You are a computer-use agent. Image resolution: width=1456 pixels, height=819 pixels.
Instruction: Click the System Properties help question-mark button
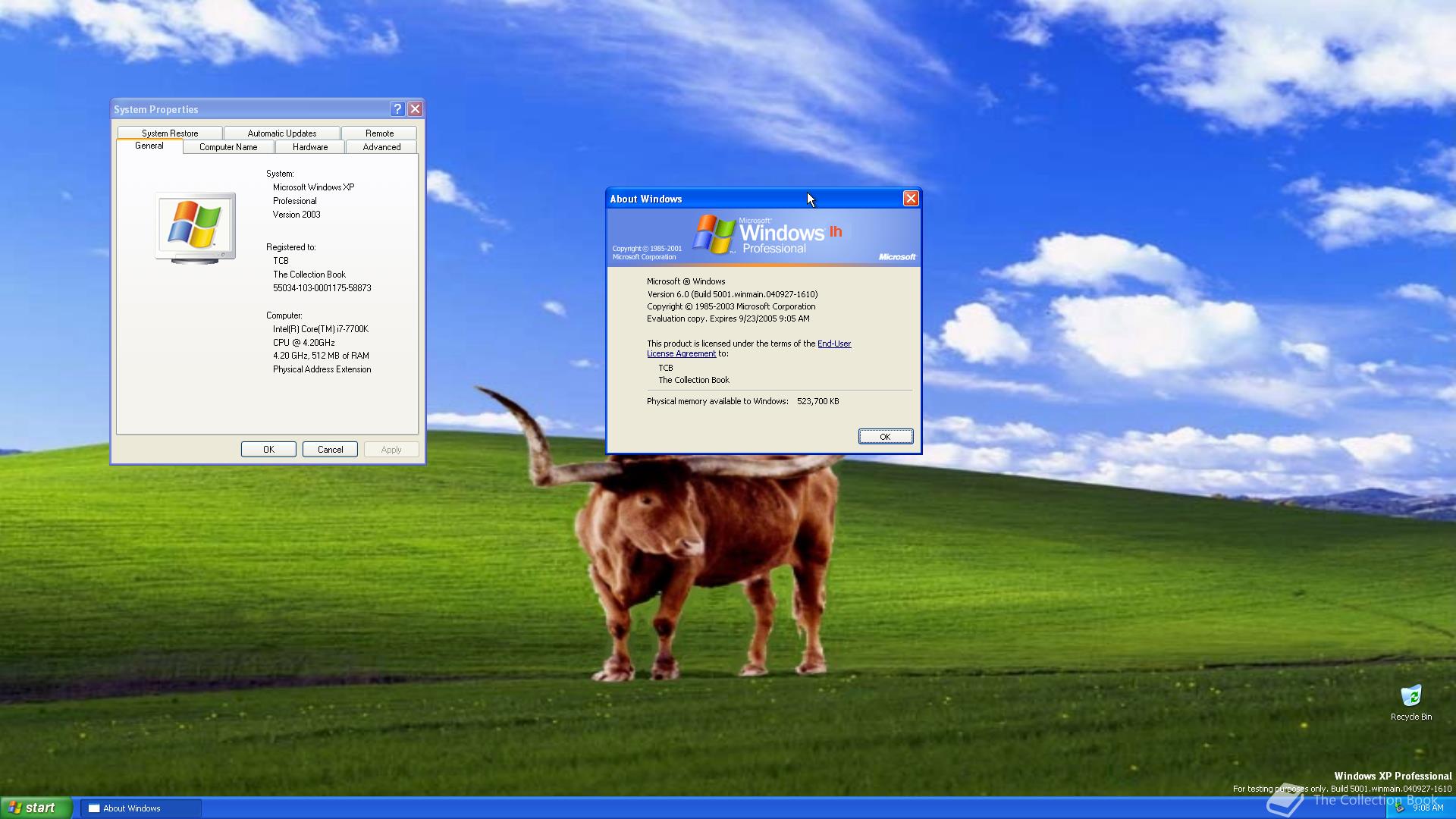click(397, 109)
